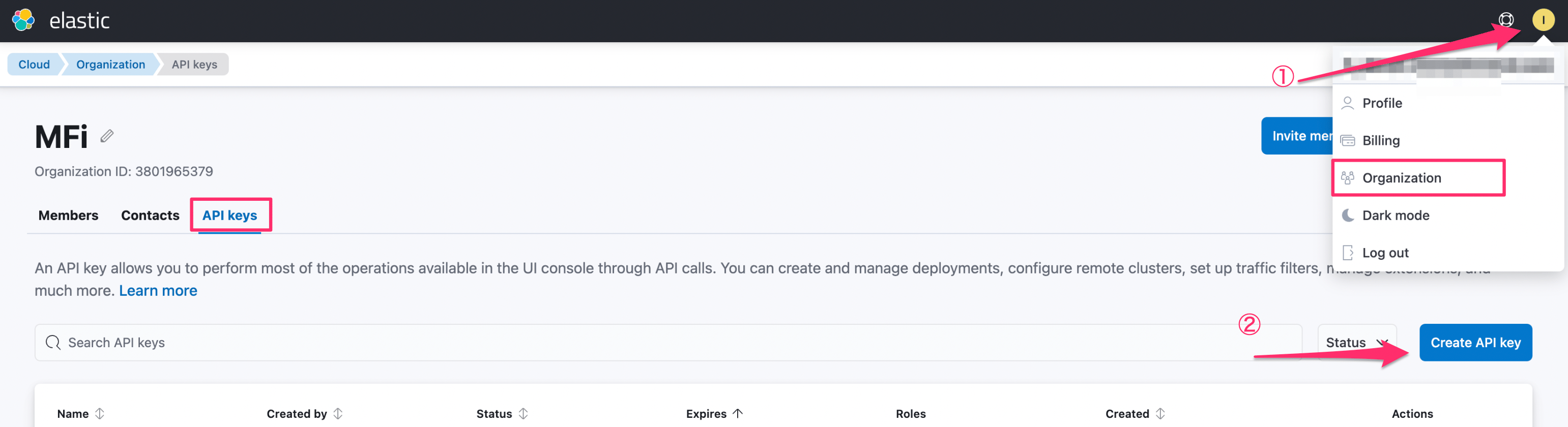Open the help lifebuoy icon
The height and width of the screenshot is (427, 1568).
pos(1506,20)
